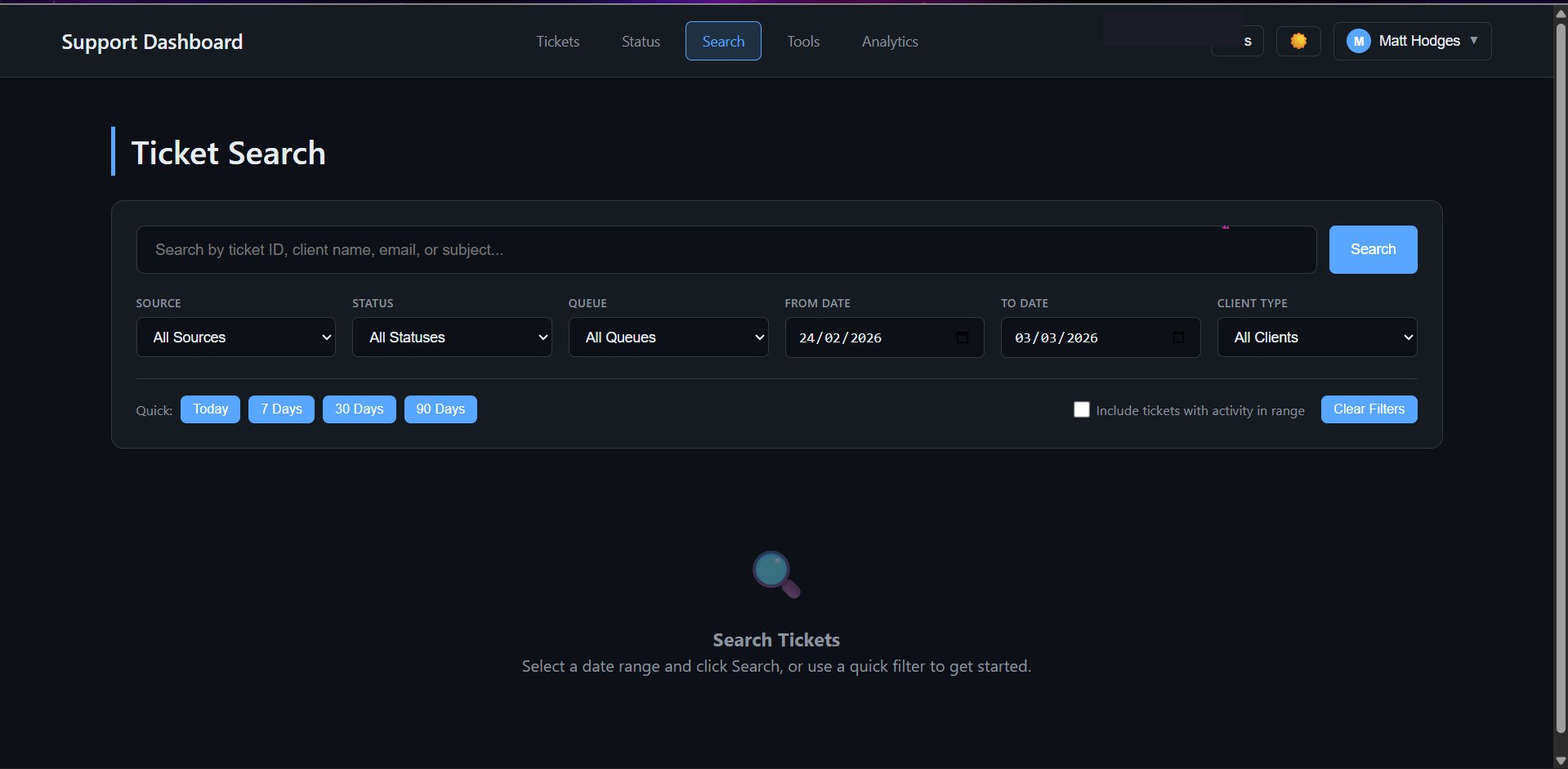The width and height of the screenshot is (1568, 769).
Task: Open the Analytics section
Action: click(x=889, y=41)
